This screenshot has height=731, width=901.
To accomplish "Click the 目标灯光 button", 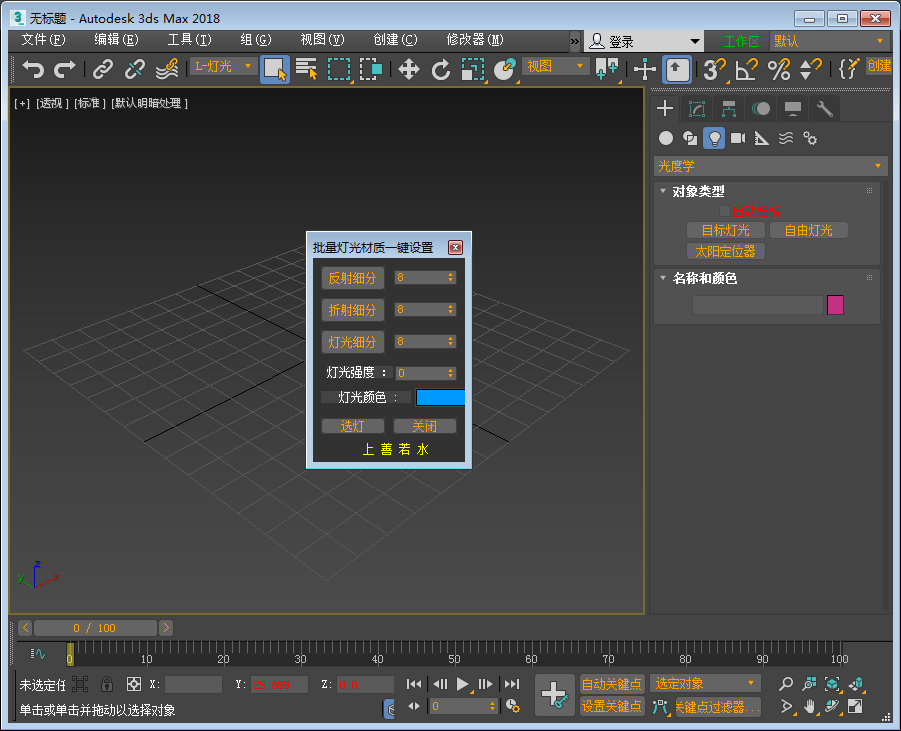I will pyautogui.click(x=725, y=230).
